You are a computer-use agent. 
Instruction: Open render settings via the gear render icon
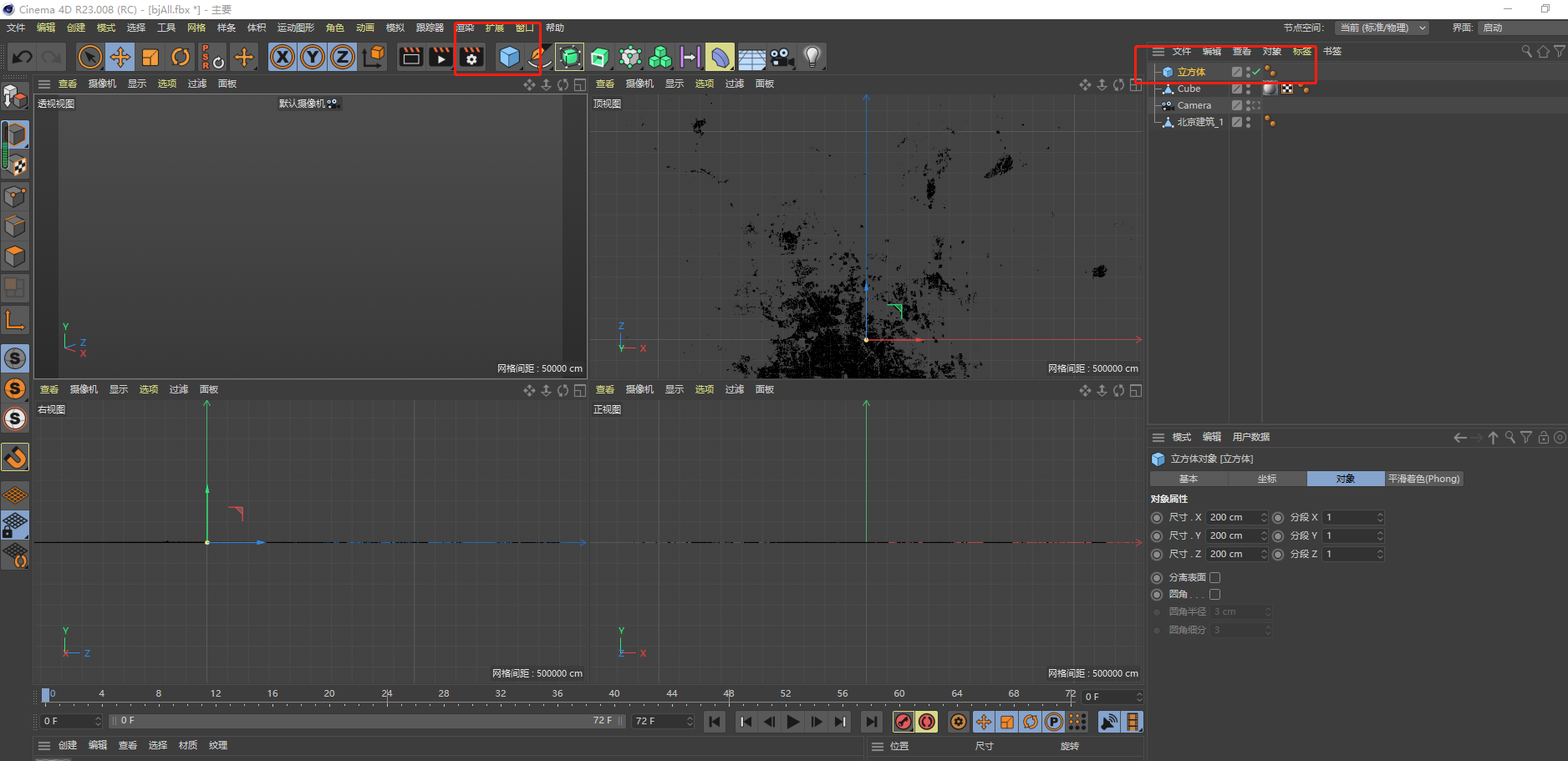471,57
